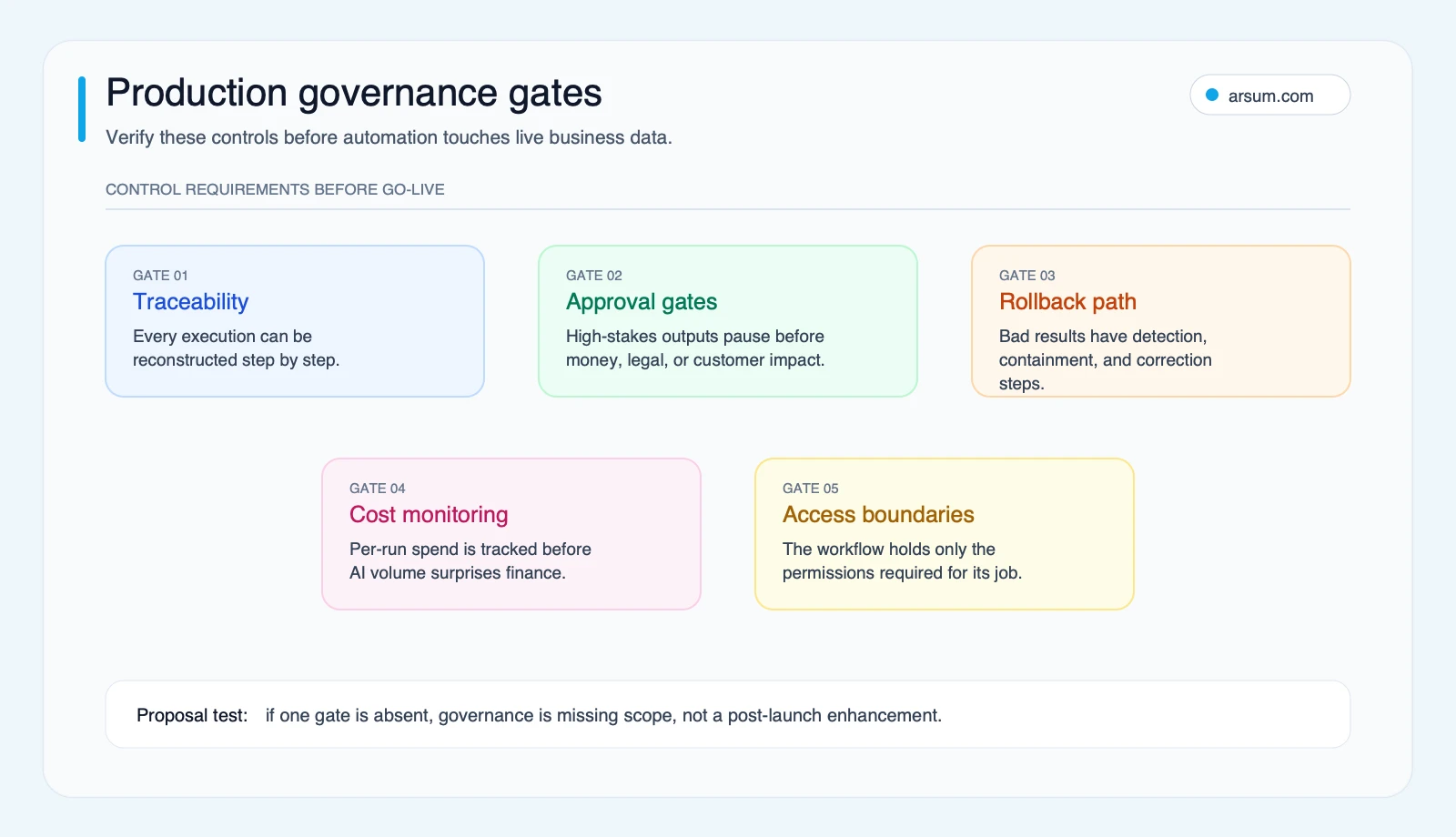This screenshot has width=1456, height=837.
Task: Open the Traceability card title
Action: pos(190,301)
